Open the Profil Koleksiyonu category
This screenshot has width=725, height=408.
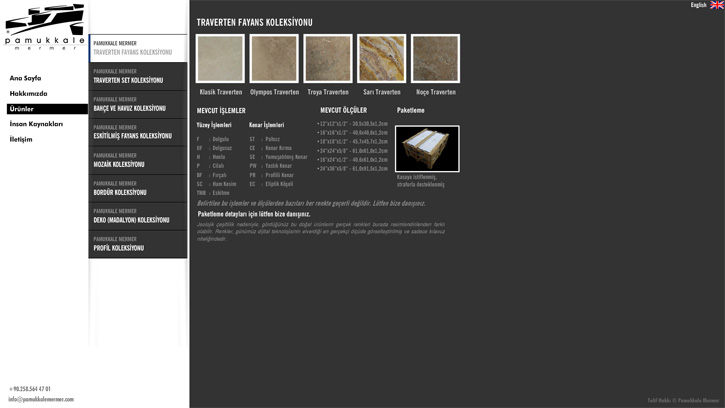coord(137,244)
